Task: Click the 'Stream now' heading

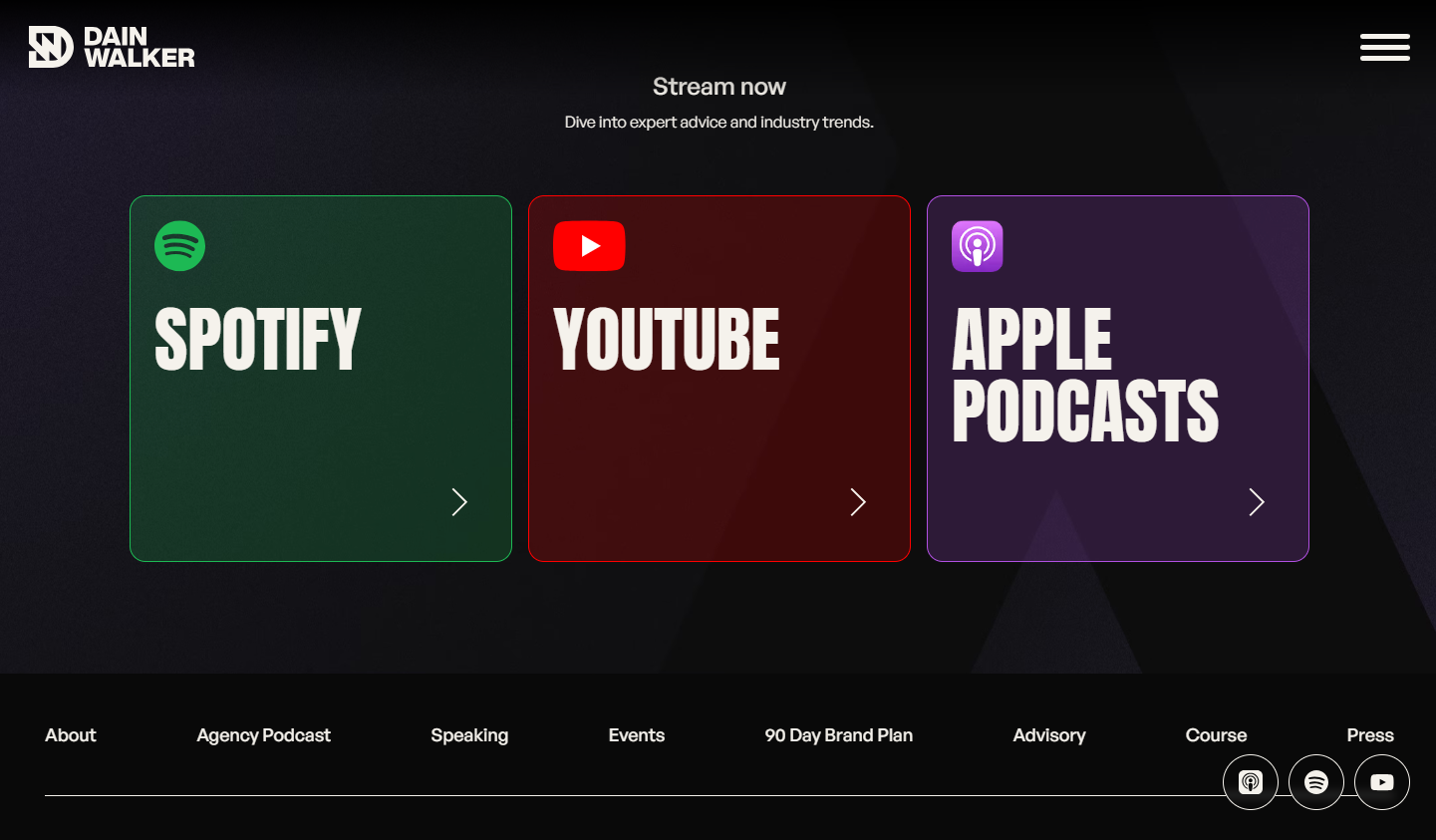Action: click(719, 87)
